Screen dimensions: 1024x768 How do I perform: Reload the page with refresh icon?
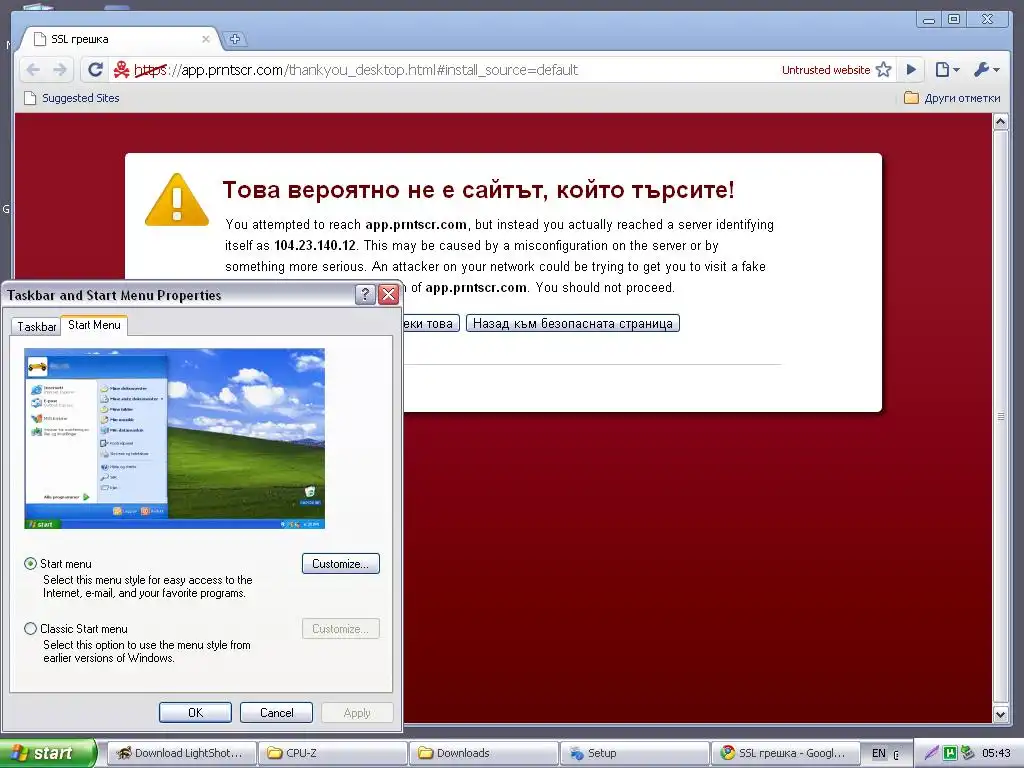[x=95, y=70]
